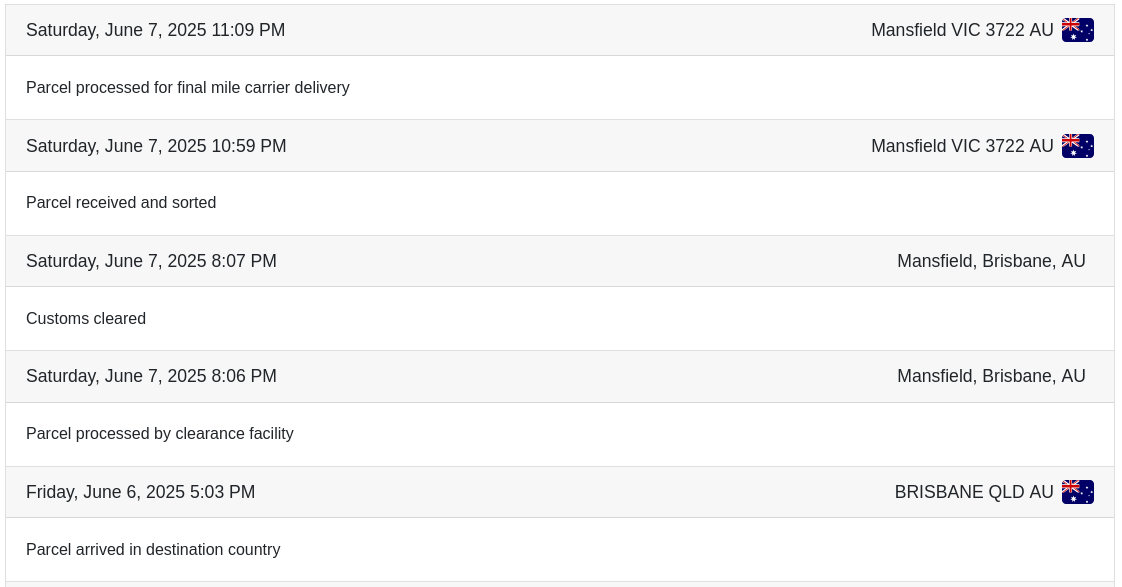Click Australian flag beside 11:09 PM Mansfield VIC entry
Image resolution: width=1122 pixels, height=587 pixels.
click(x=1077, y=30)
